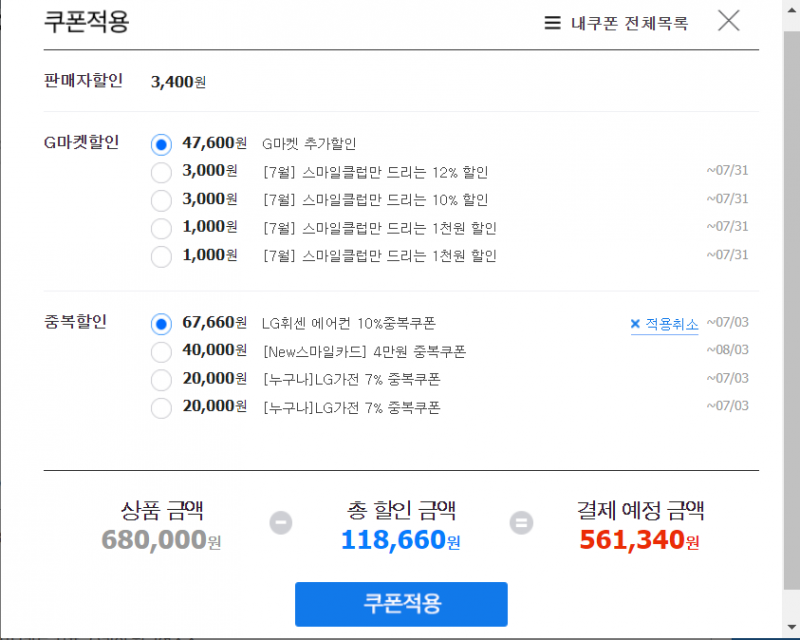800x640 pixels.
Task: Close the coupon dialog with the X icon
Action: (x=729, y=21)
